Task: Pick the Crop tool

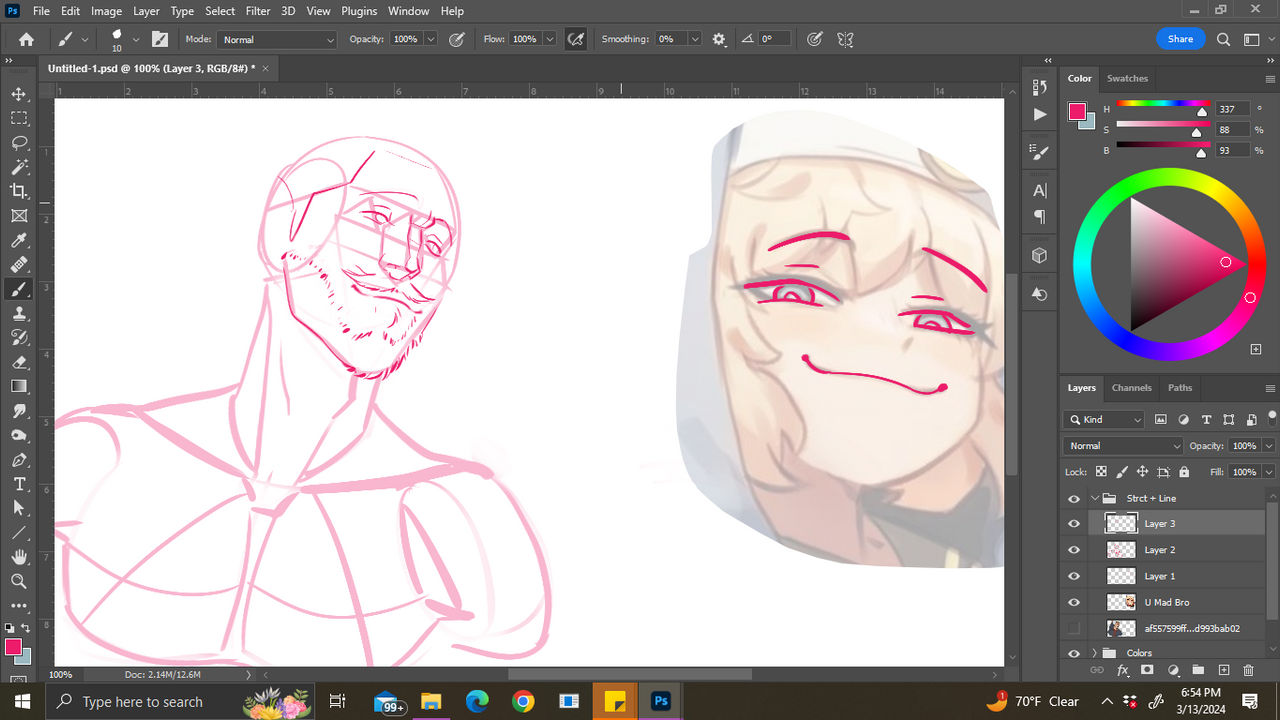Action: coord(19,191)
